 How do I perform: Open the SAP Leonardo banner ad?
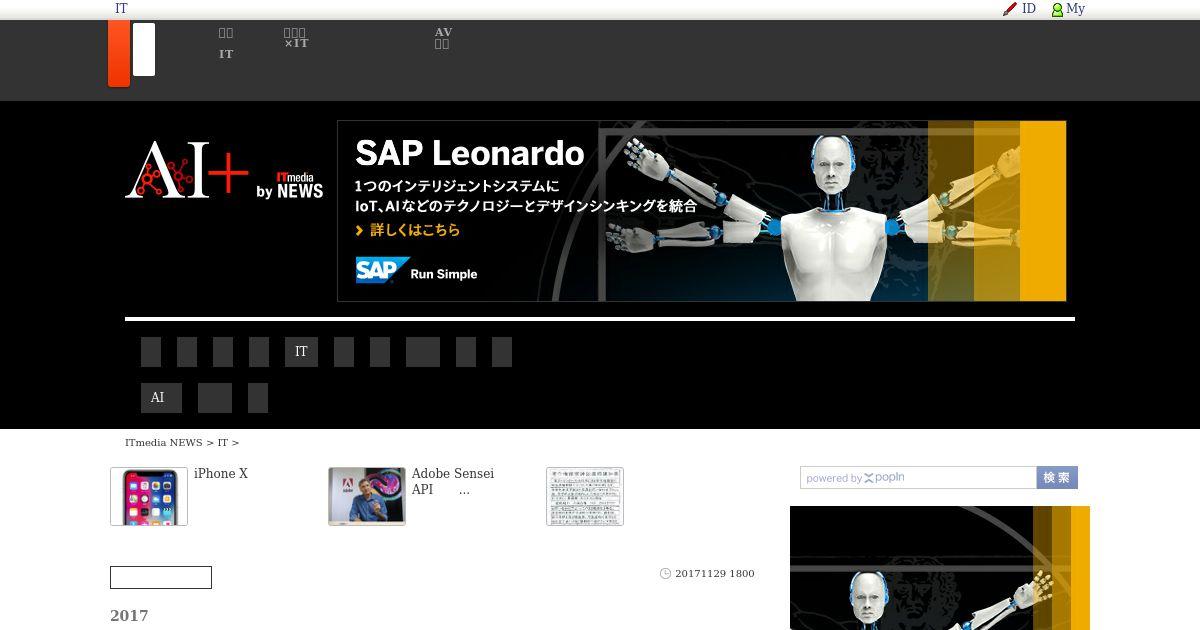(x=702, y=211)
